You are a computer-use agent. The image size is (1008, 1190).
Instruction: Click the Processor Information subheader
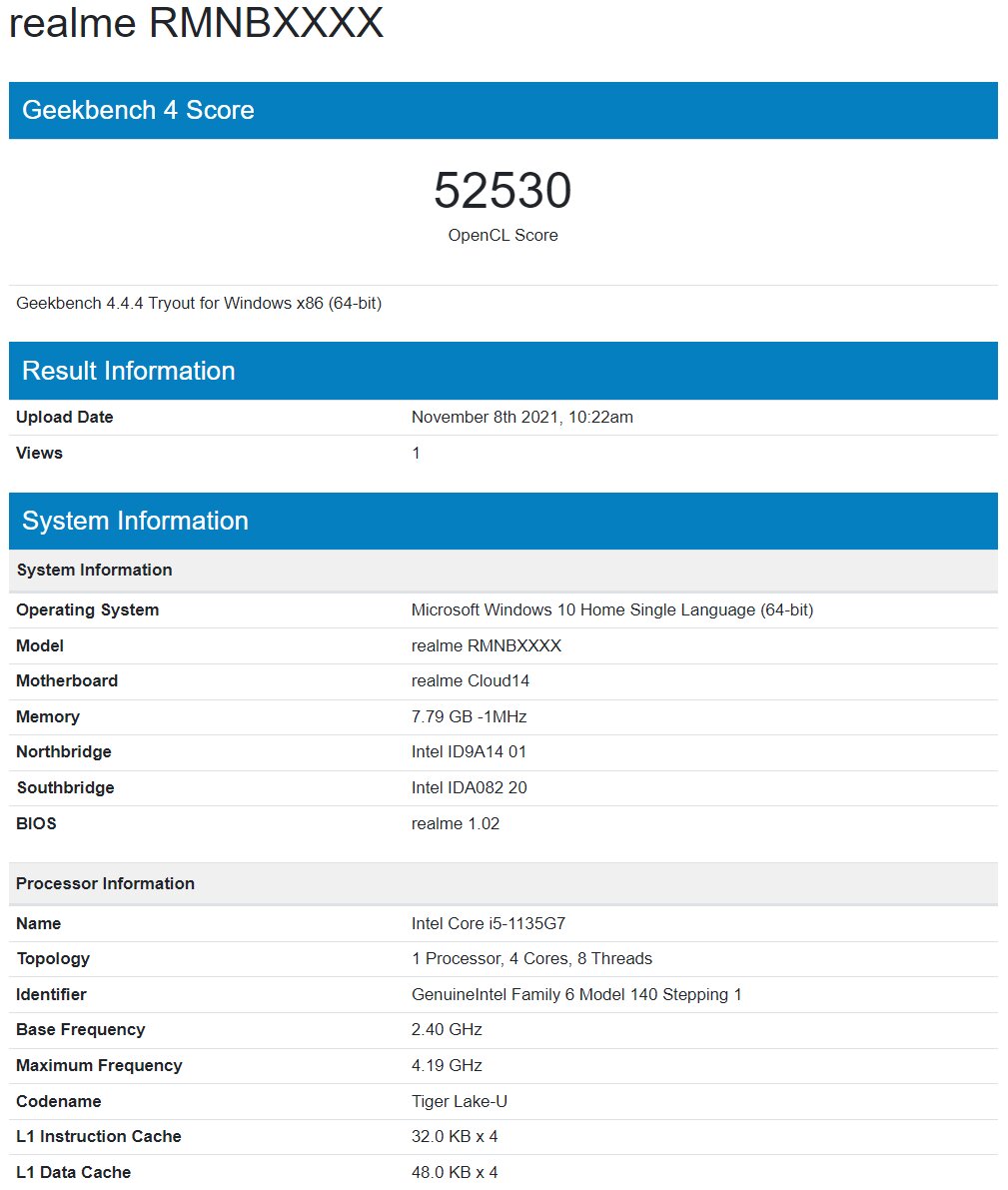(x=105, y=884)
